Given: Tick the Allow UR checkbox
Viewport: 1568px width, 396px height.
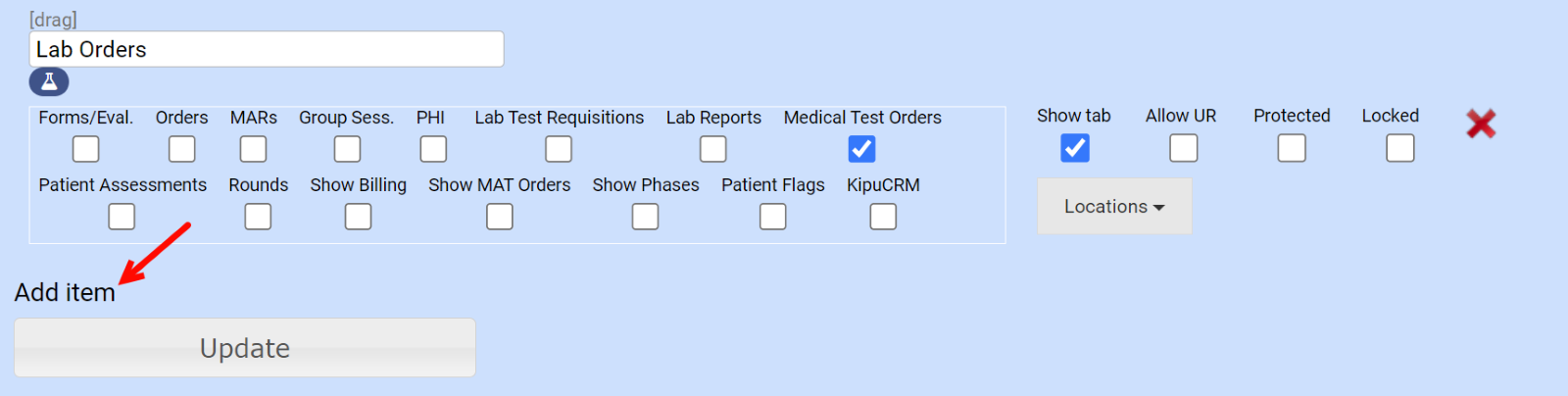Looking at the screenshot, I should [x=1184, y=148].
